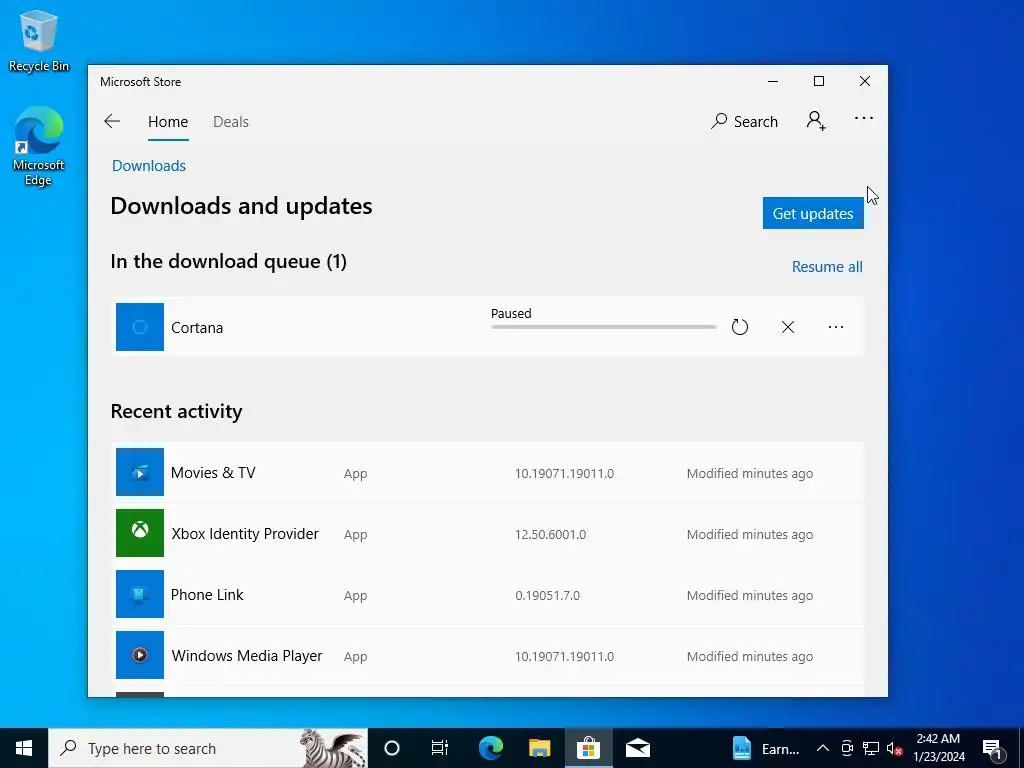1024x768 pixels.
Task: Click the Cortana app icon
Action: pyautogui.click(x=140, y=327)
